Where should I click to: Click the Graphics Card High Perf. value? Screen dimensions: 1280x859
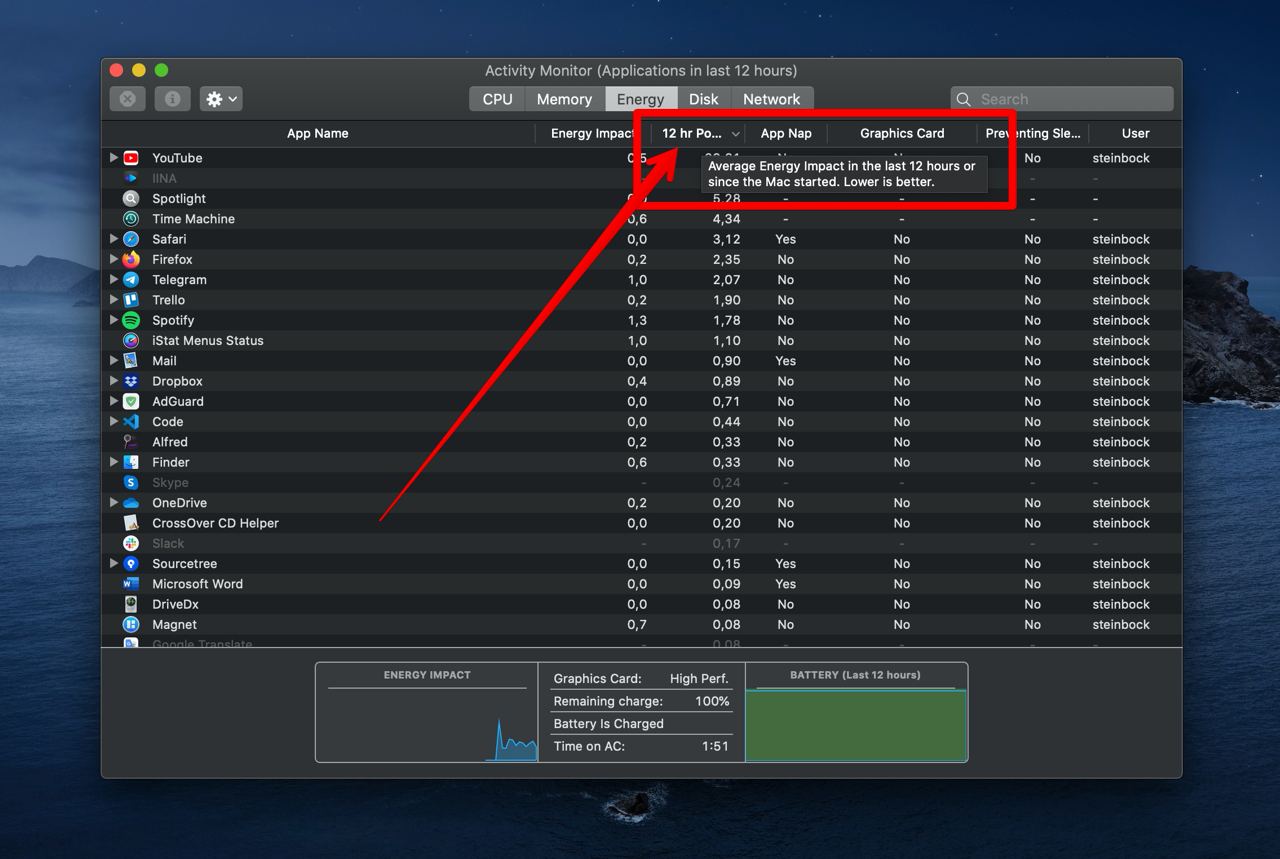point(699,678)
